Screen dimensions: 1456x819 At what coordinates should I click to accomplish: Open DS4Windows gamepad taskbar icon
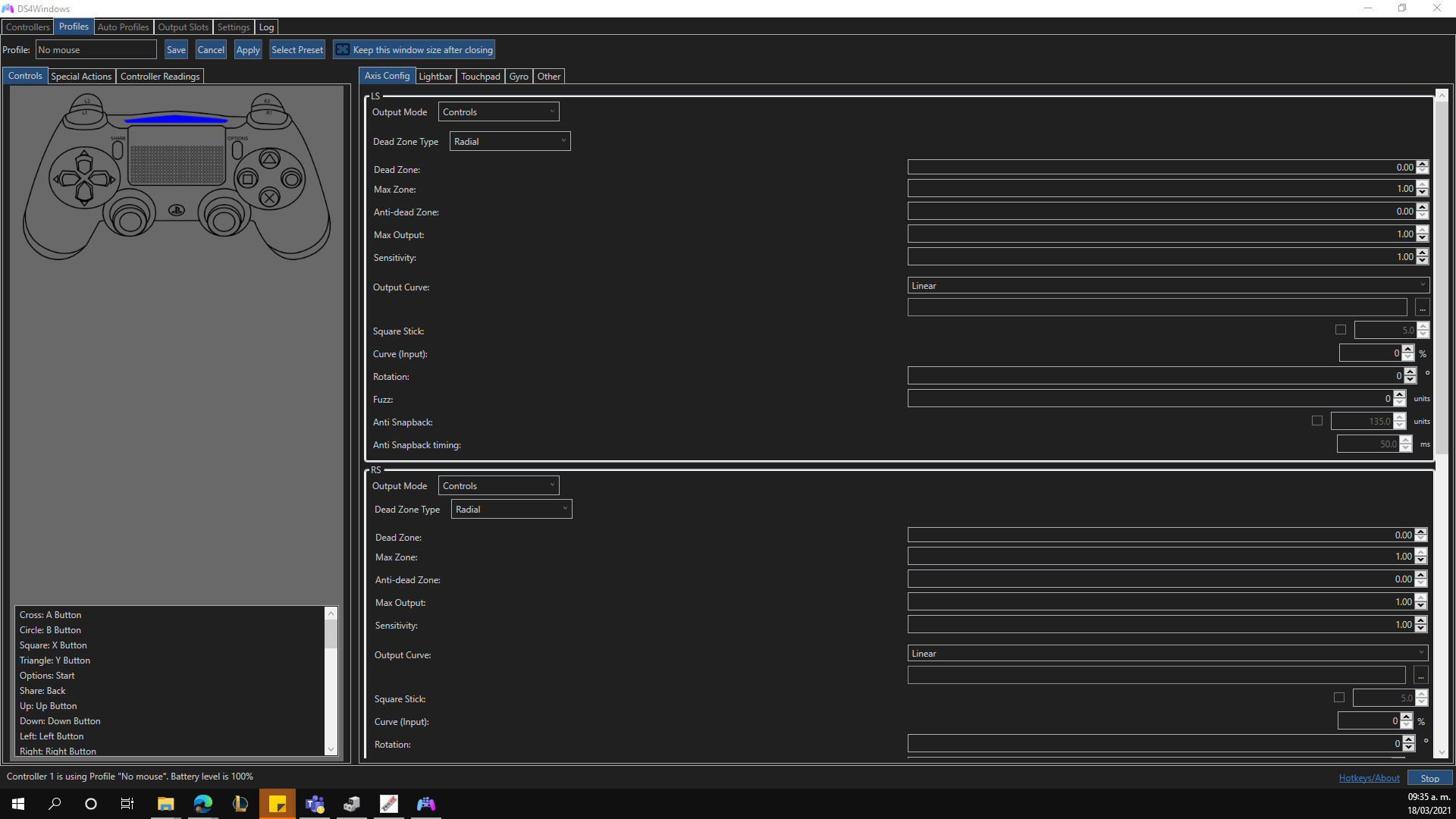tap(426, 804)
